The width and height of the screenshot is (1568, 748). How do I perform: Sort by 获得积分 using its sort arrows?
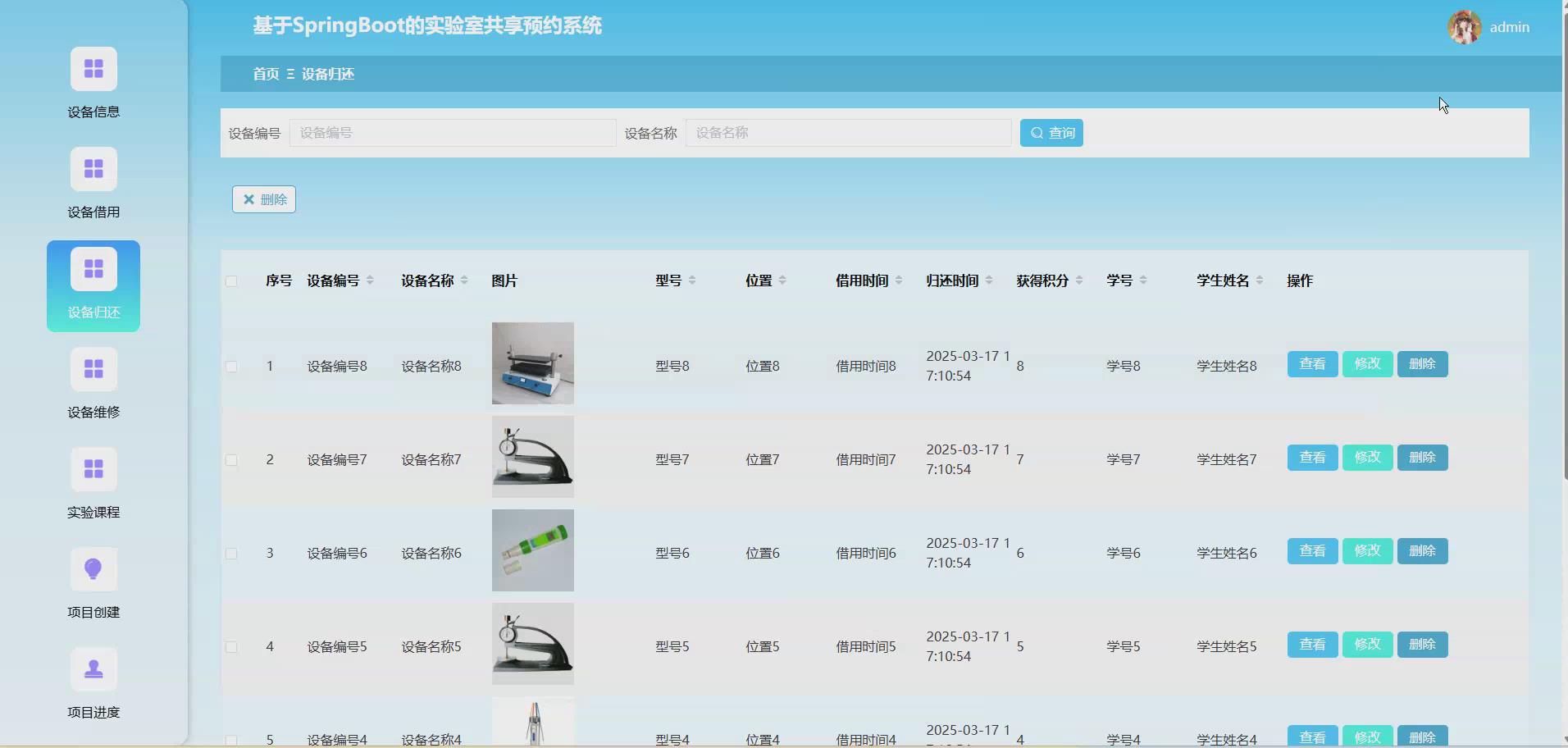(1080, 280)
